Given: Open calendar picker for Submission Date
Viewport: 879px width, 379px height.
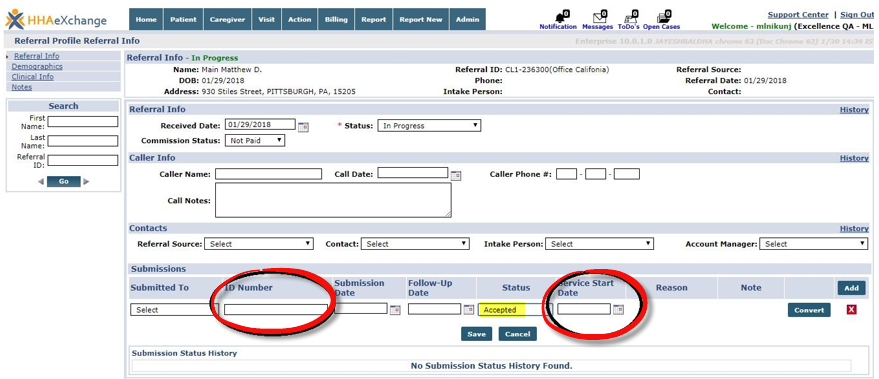Looking at the screenshot, I should point(395,310).
